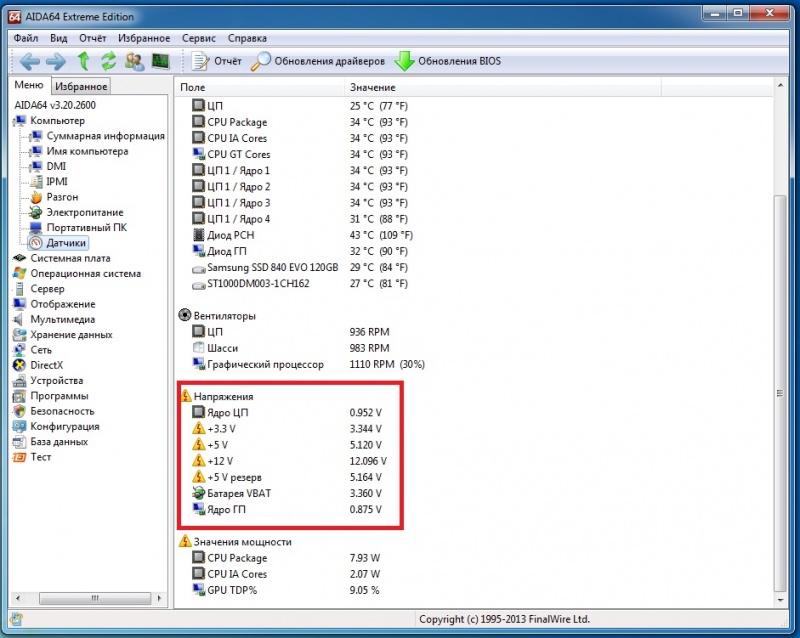The height and width of the screenshot is (638, 800).
Task: Expand the Хранение данных tree node
Action: (70, 335)
